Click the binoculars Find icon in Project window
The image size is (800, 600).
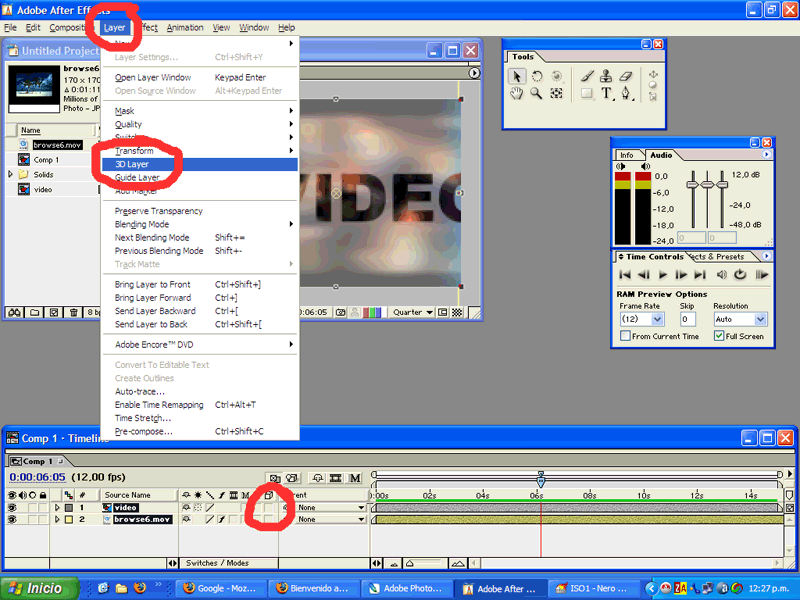pyautogui.click(x=14, y=312)
